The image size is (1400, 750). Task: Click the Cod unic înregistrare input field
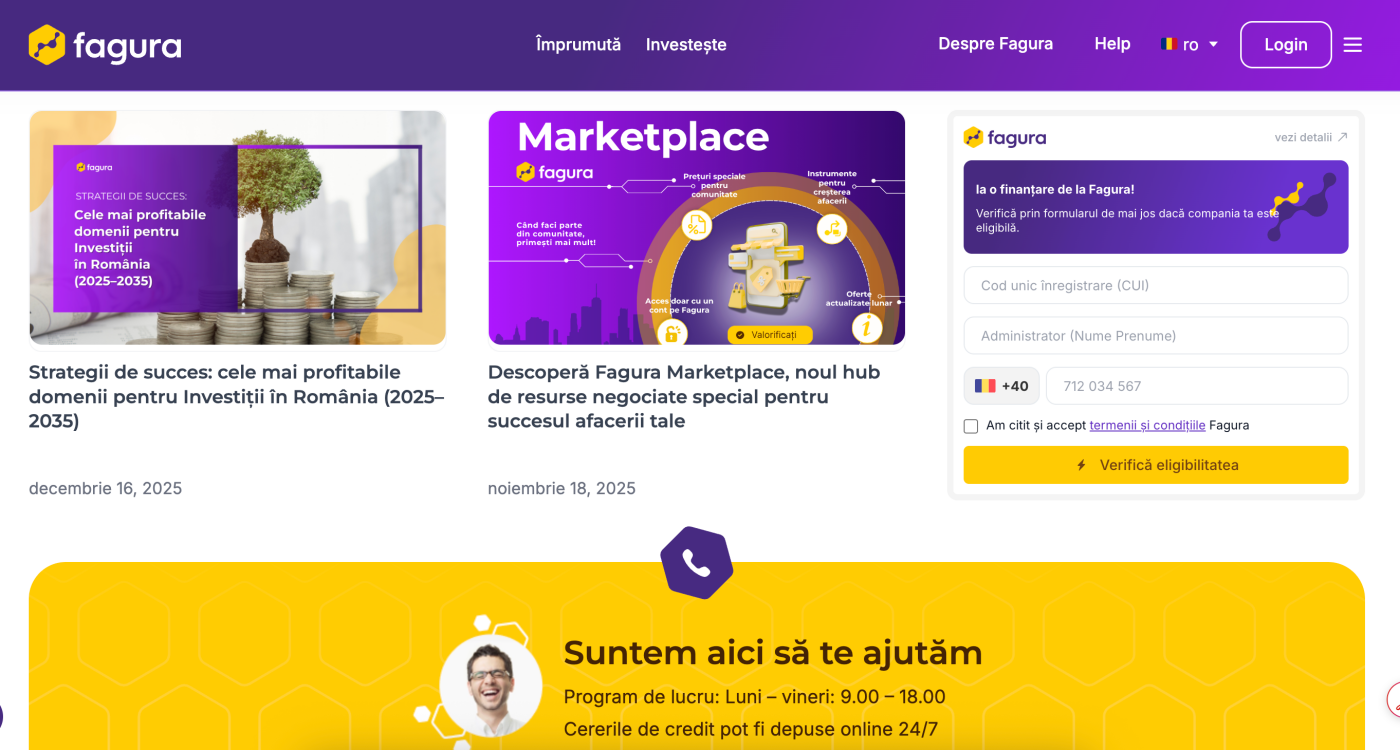coord(1156,285)
